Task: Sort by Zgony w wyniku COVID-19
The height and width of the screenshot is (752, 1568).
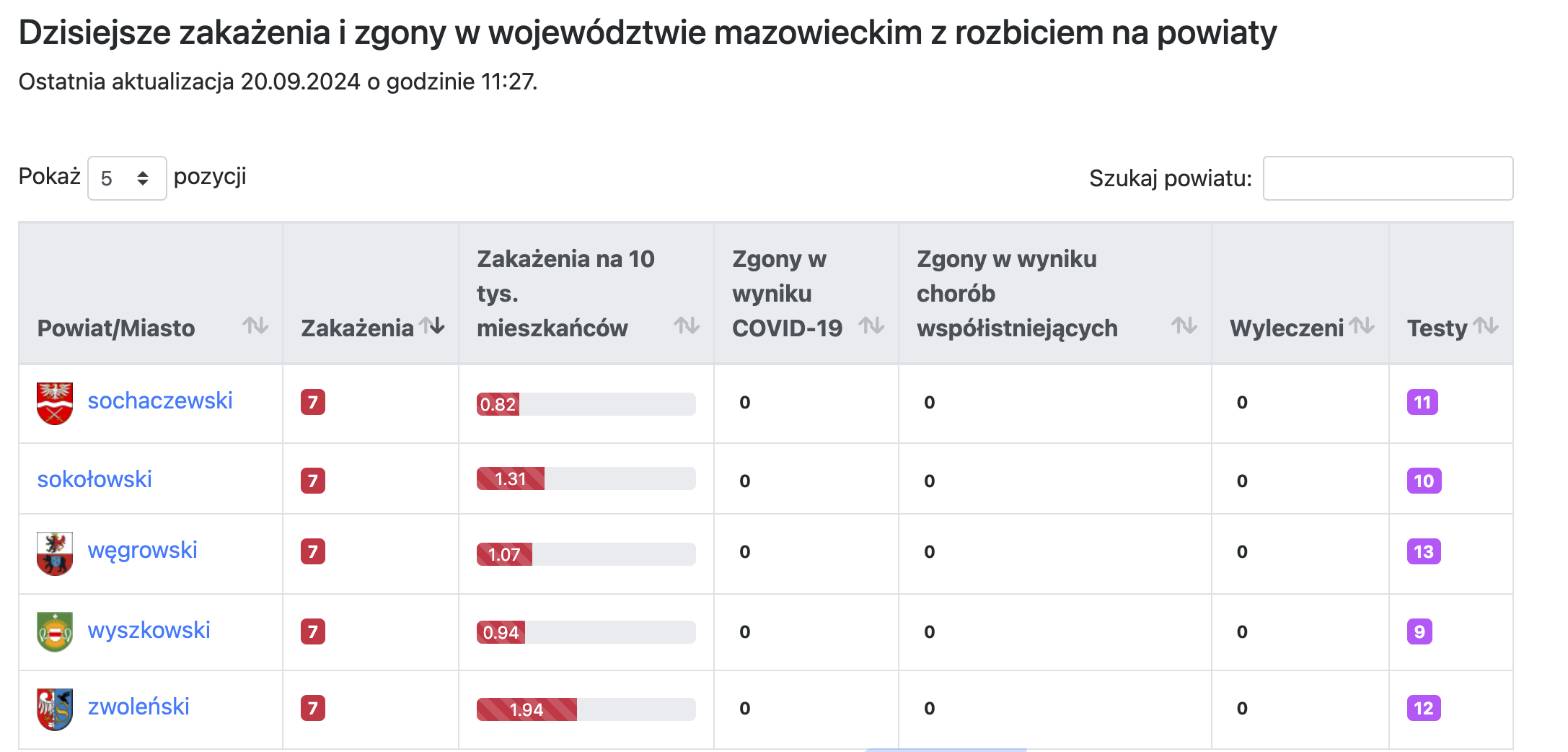Action: point(871,326)
